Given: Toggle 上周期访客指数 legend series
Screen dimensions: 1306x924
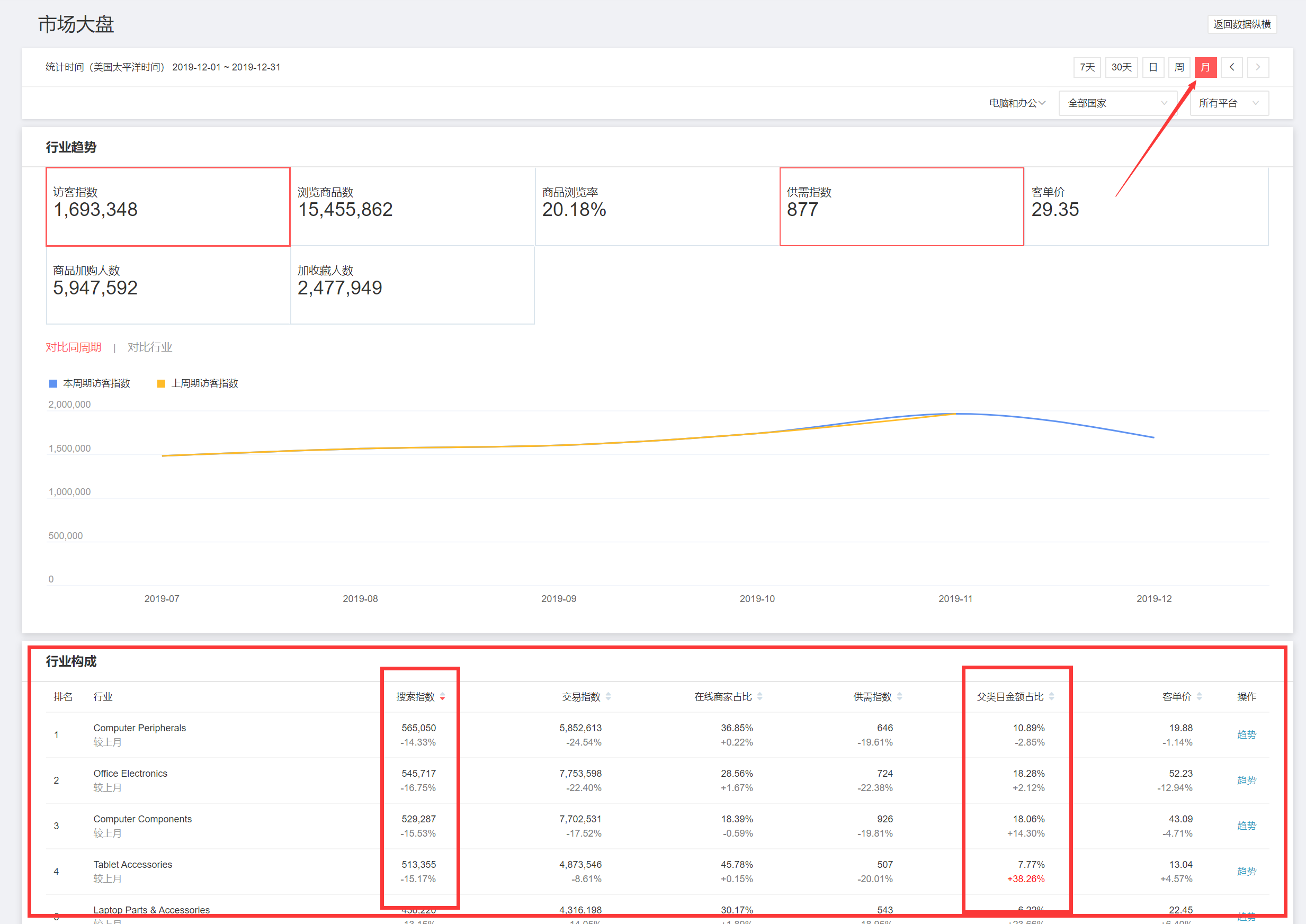Looking at the screenshot, I should coord(204,383).
